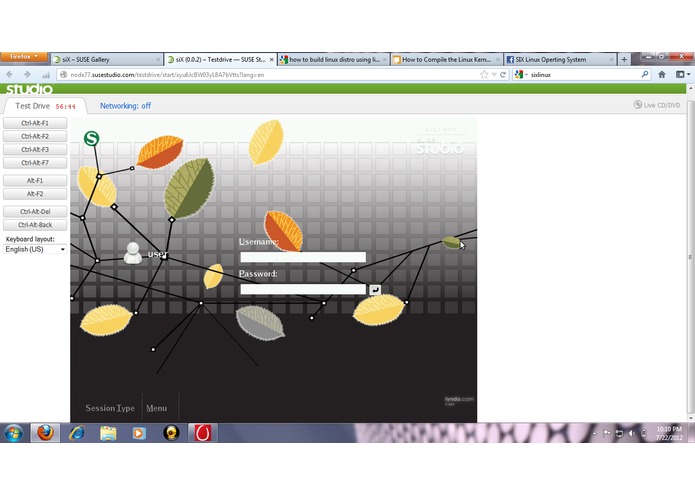Open the Live CD/DVD link
Screen dimensions: 695x494
(657, 105)
